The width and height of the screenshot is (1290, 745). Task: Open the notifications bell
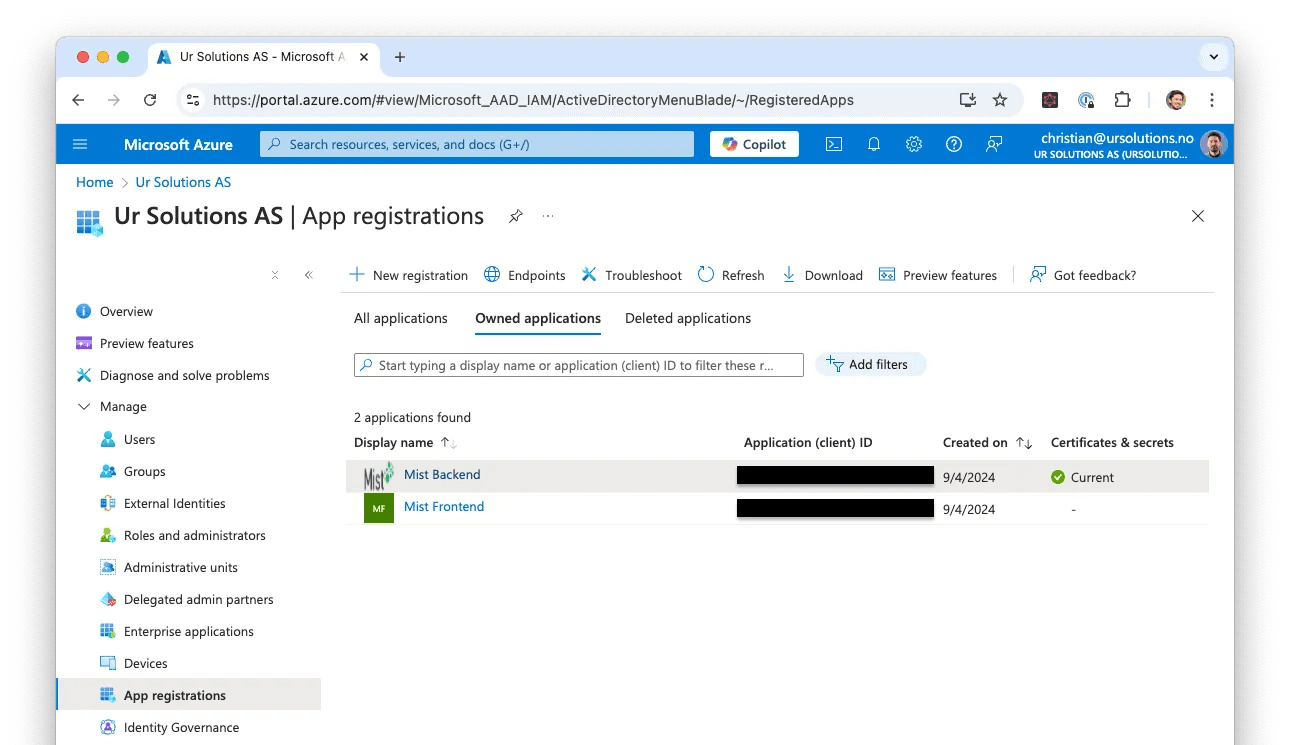pos(874,144)
